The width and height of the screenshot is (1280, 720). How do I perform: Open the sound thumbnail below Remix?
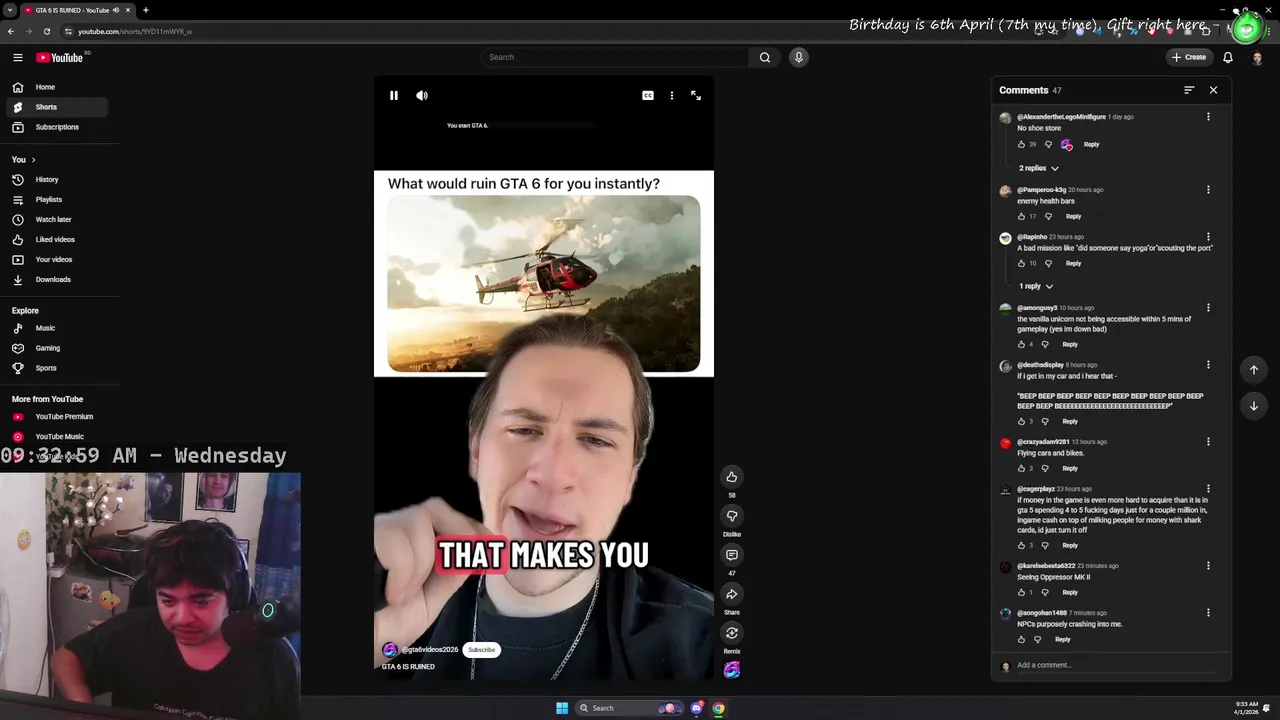pyautogui.click(x=732, y=670)
